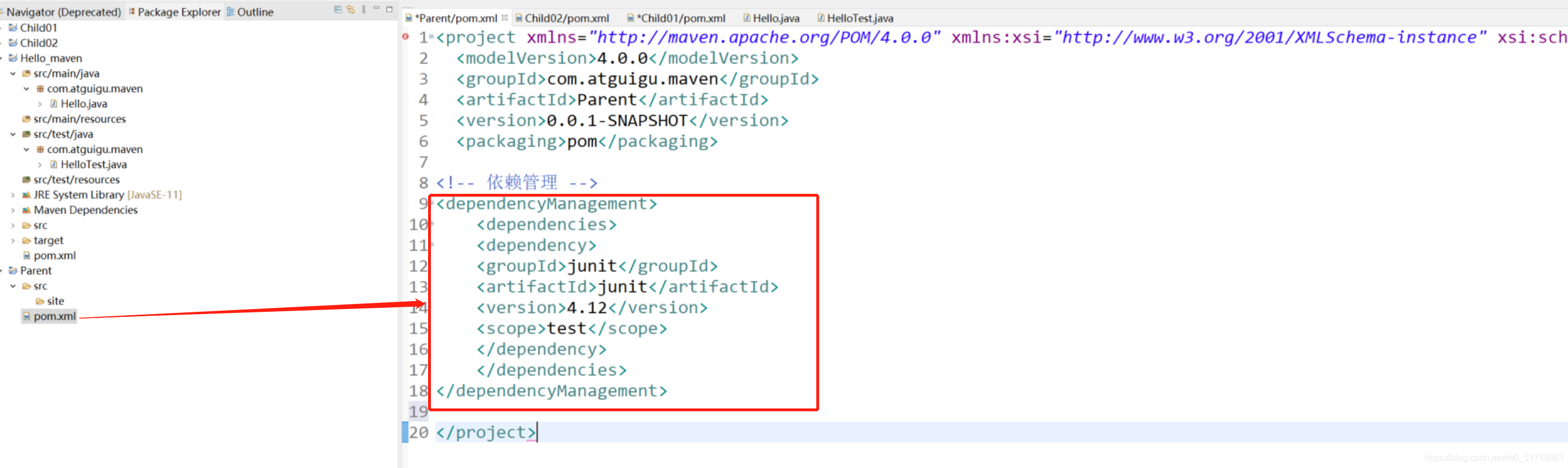The height and width of the screenshot is (468, 1568).
Task: Click HelloTest.java file icon
Action: pyautogui.click(x=53, y=164)
